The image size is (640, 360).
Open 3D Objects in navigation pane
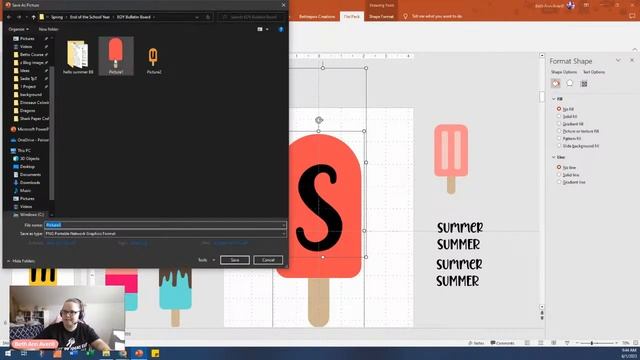tap(27, 158)
